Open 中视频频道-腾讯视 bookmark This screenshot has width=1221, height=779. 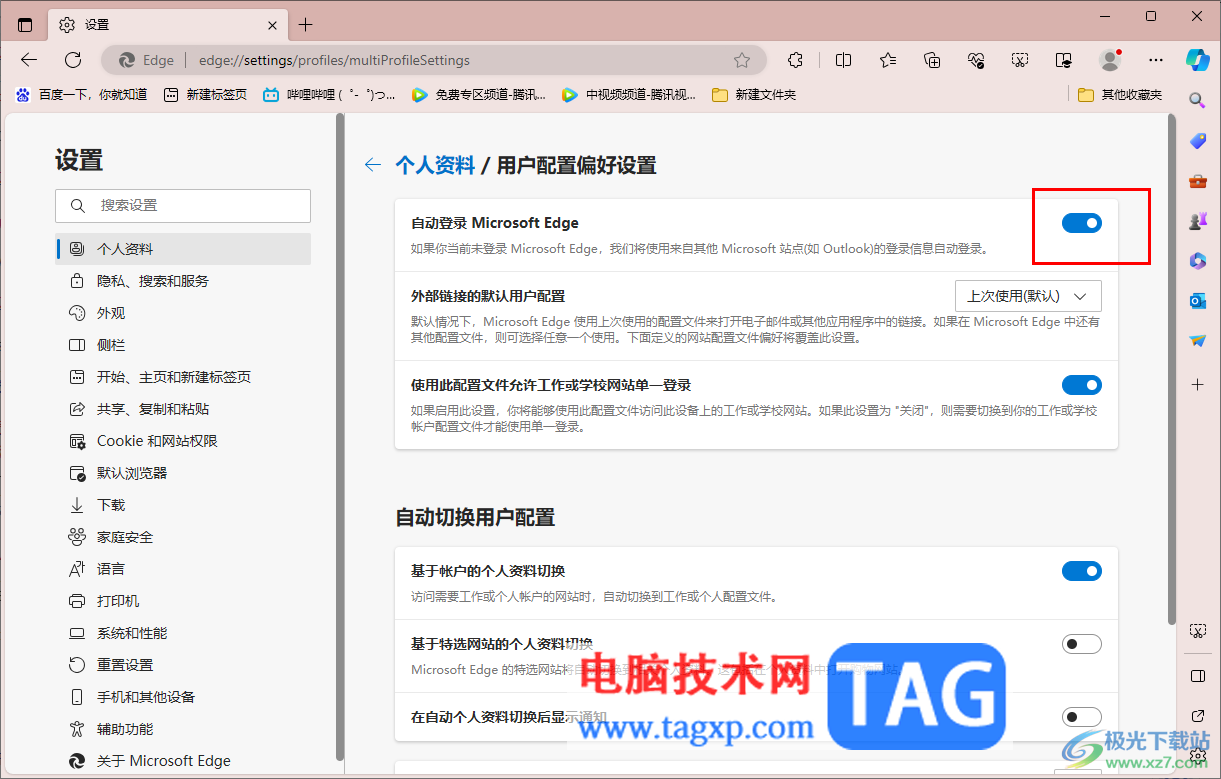pyautogui.click(x=629, y=95)
